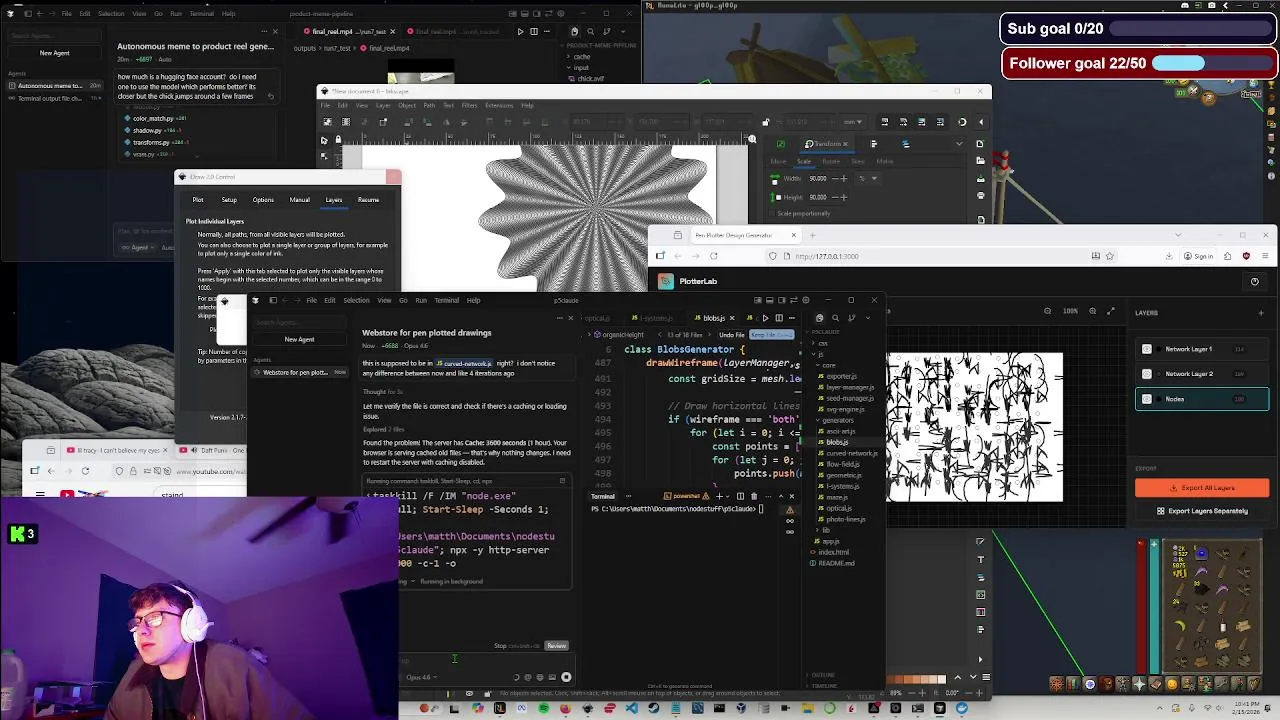1280x720 pixels.
Task: Toggle split editor icon in editor tab bar
Action: pyautogui.click(x=779, y=318)
